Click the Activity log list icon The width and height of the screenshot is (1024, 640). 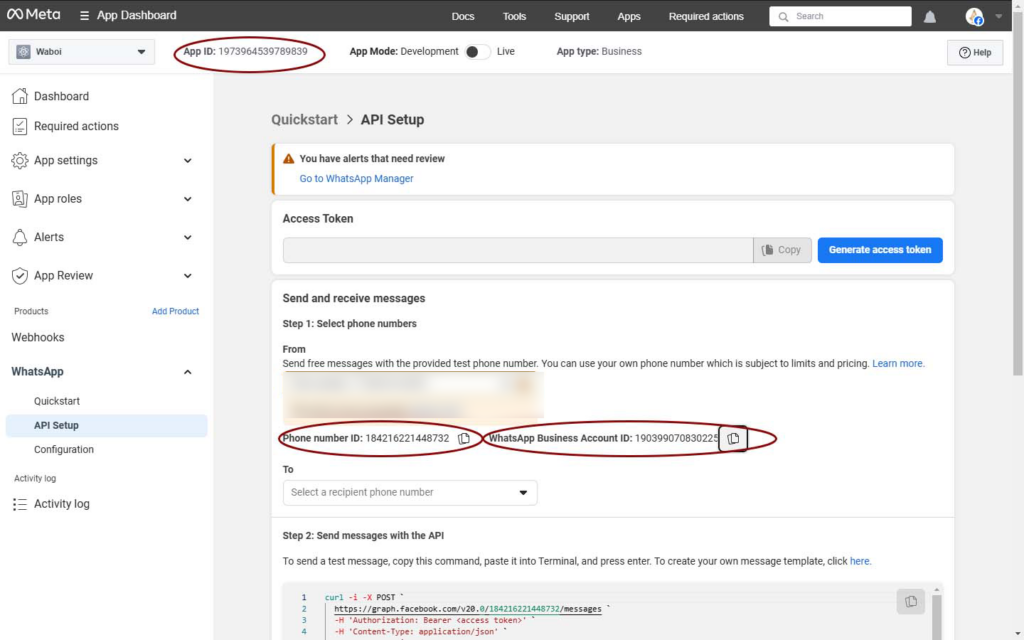20,504
